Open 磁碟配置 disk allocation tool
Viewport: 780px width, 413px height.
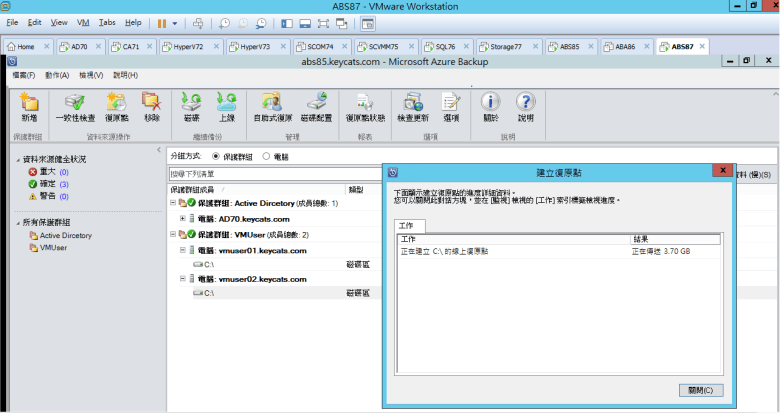[x=318, y=105]
